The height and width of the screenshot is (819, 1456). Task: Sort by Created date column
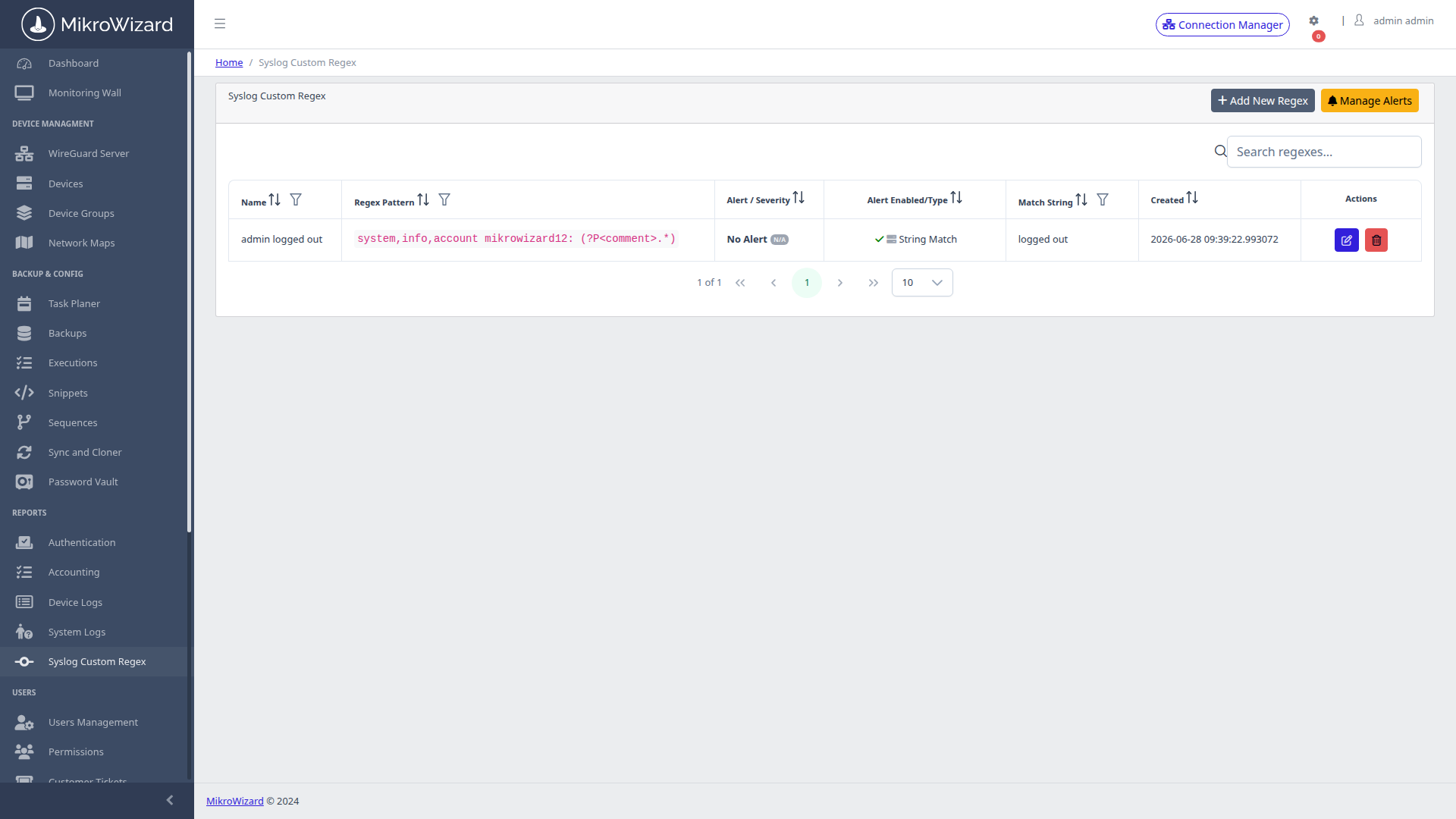pos(1192,198)
